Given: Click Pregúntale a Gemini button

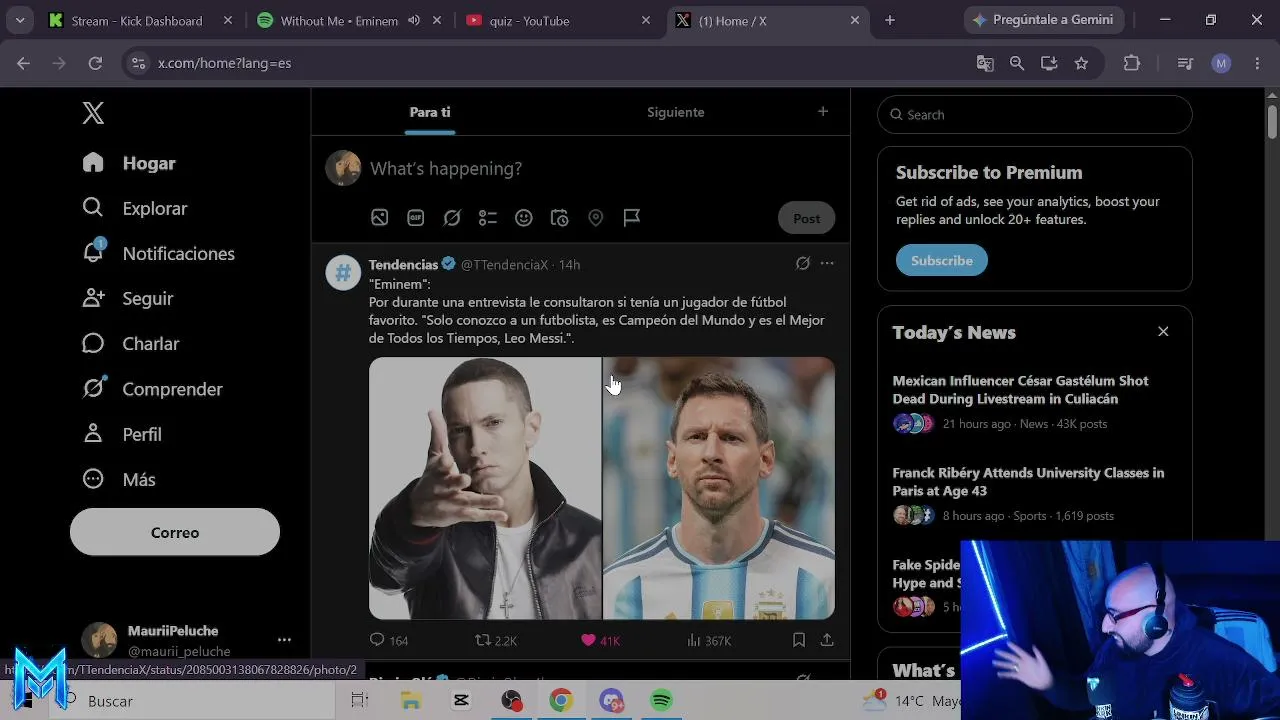Looking at the screenshot, I should (1044, 20).
